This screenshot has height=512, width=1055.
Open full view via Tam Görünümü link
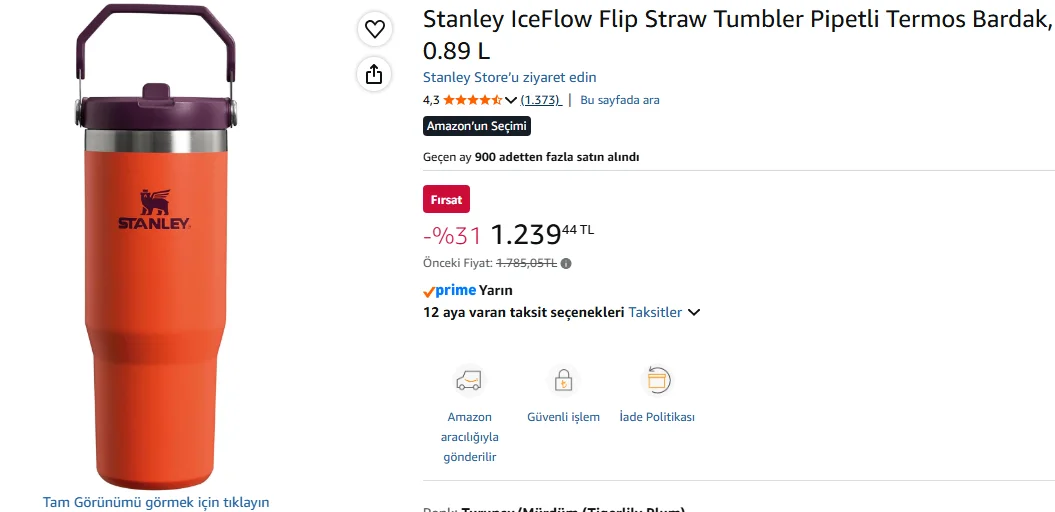[x=156, y=502]
